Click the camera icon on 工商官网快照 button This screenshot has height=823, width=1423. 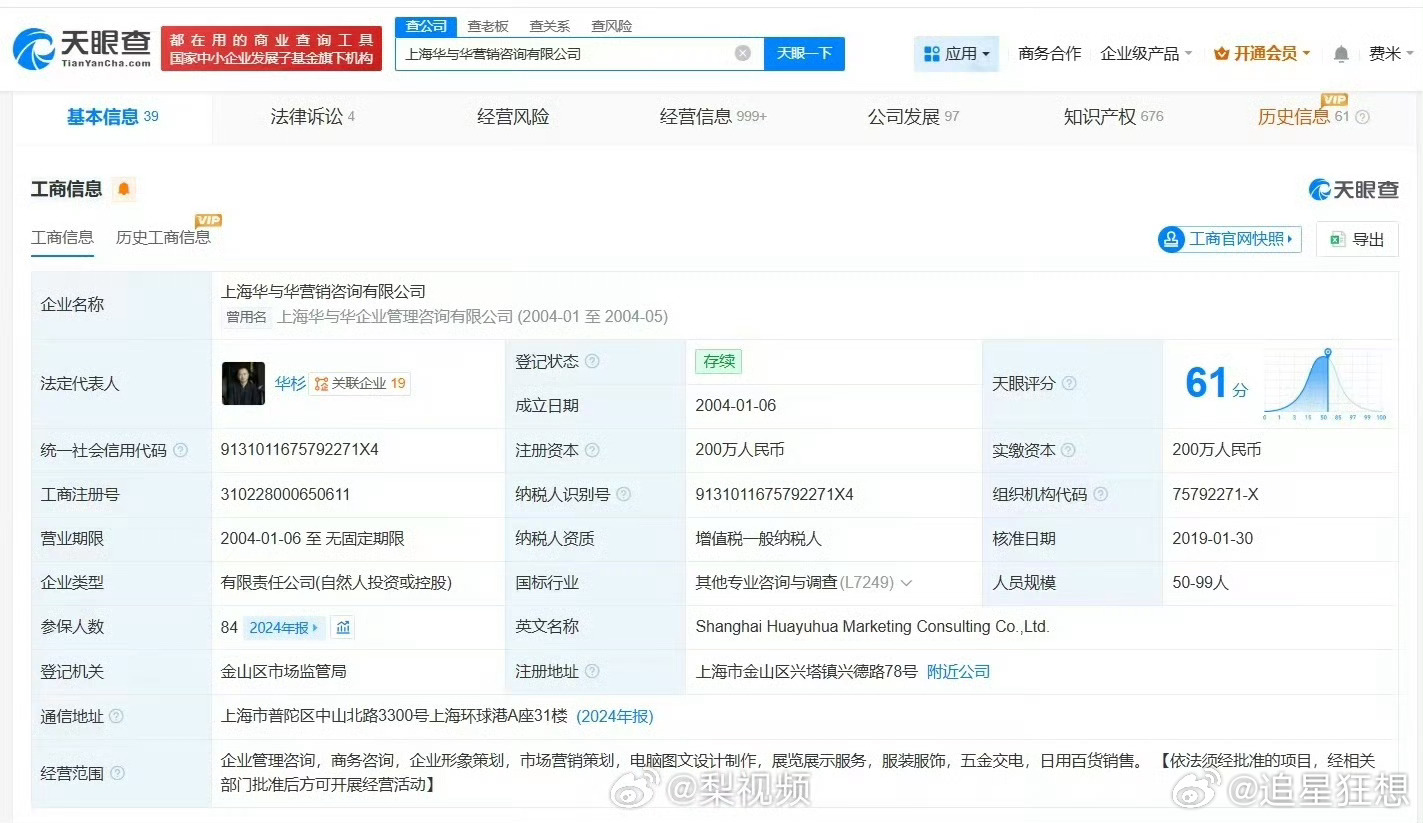1171,240
